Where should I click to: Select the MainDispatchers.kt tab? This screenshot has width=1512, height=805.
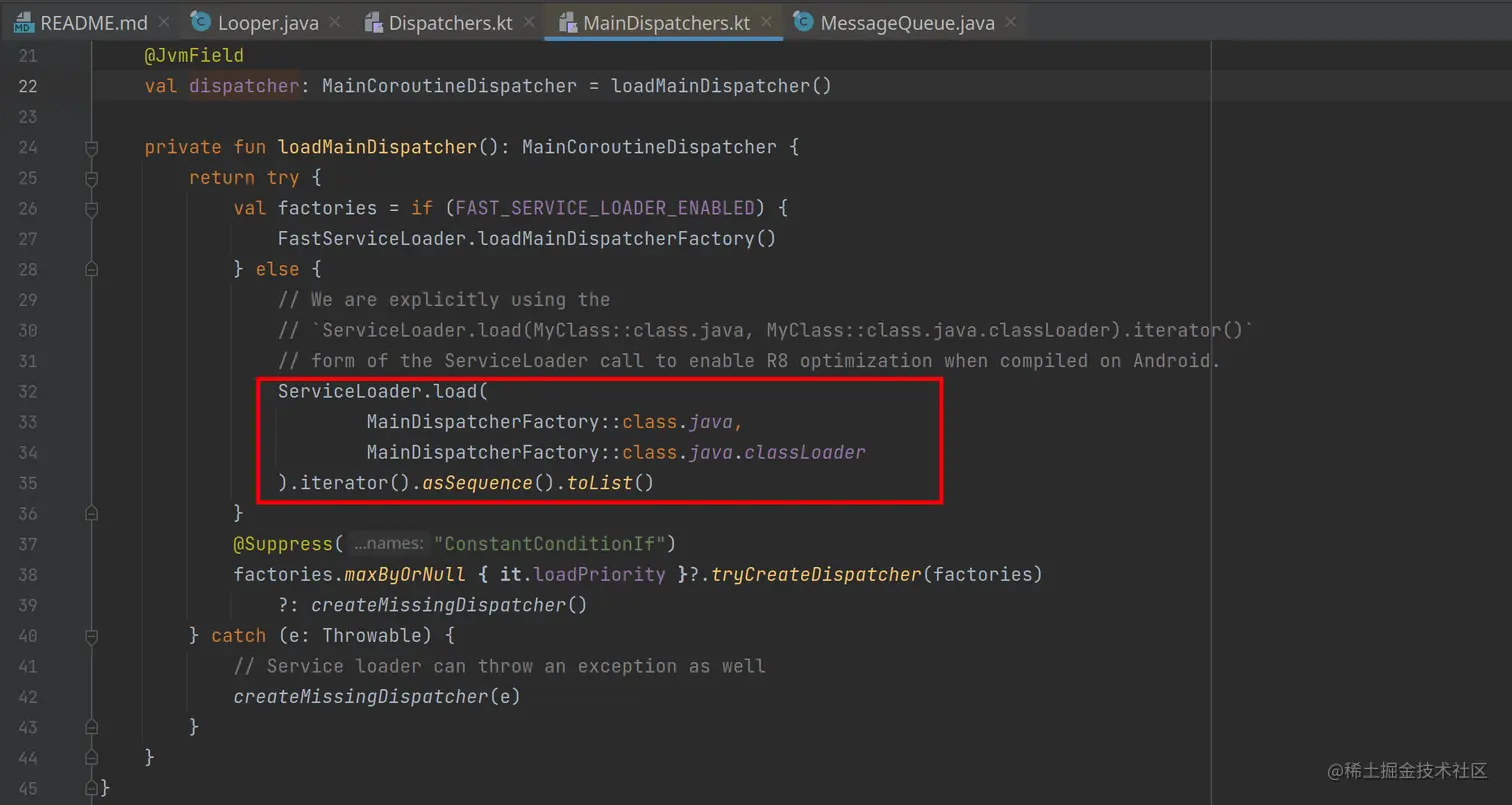coord(665,22)
